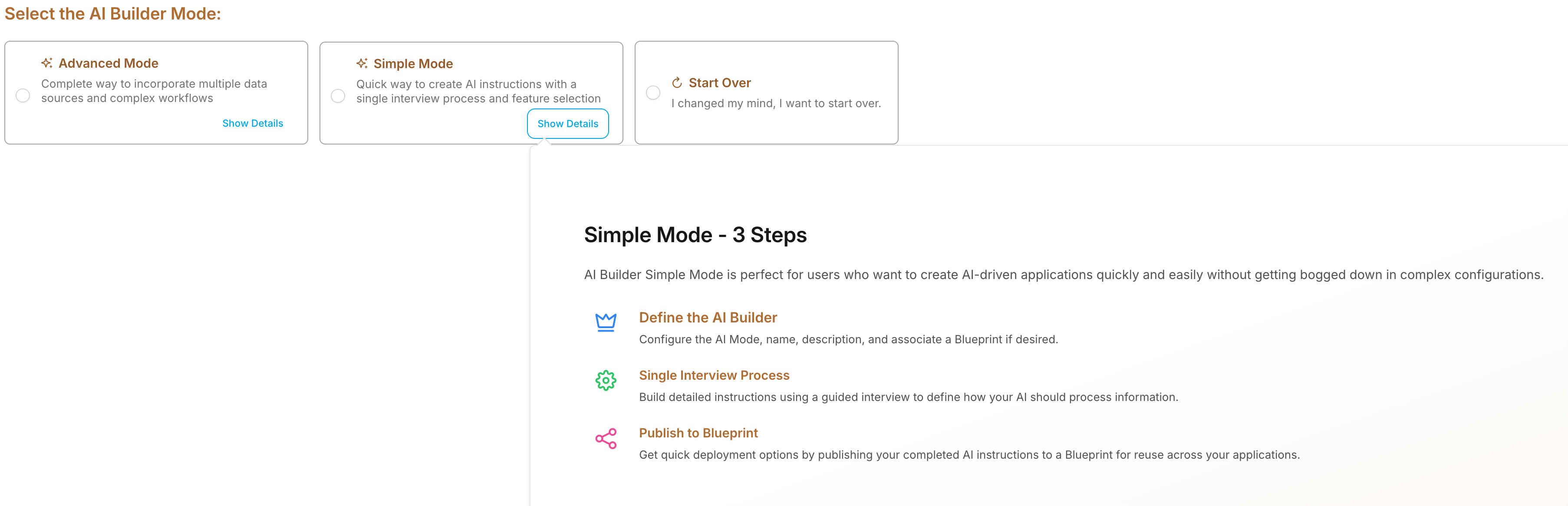
Task: Click the sparkle icon beside Advanced Mode
Action: coord(47,62)
